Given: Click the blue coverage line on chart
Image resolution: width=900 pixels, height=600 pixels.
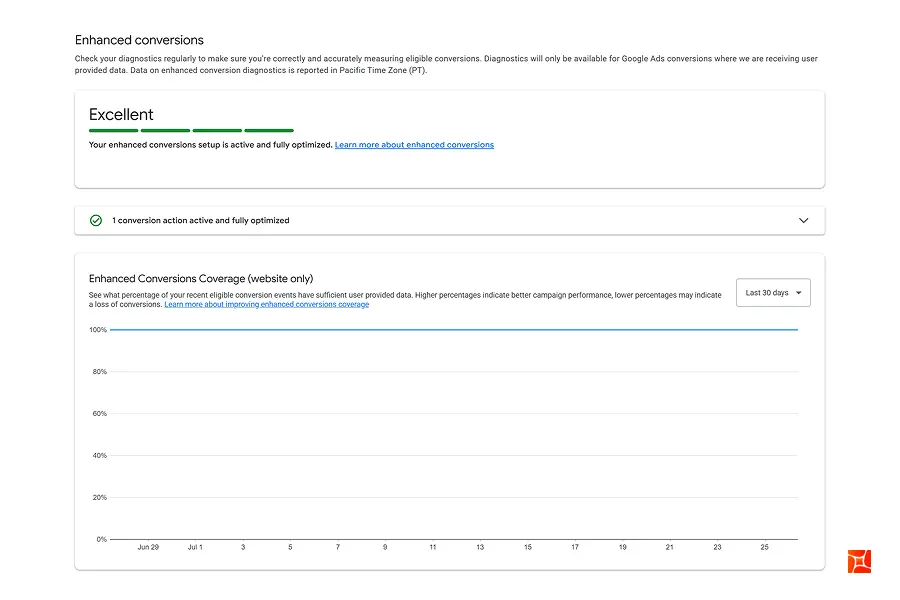Looking at the screenshot, I should 453,330.
